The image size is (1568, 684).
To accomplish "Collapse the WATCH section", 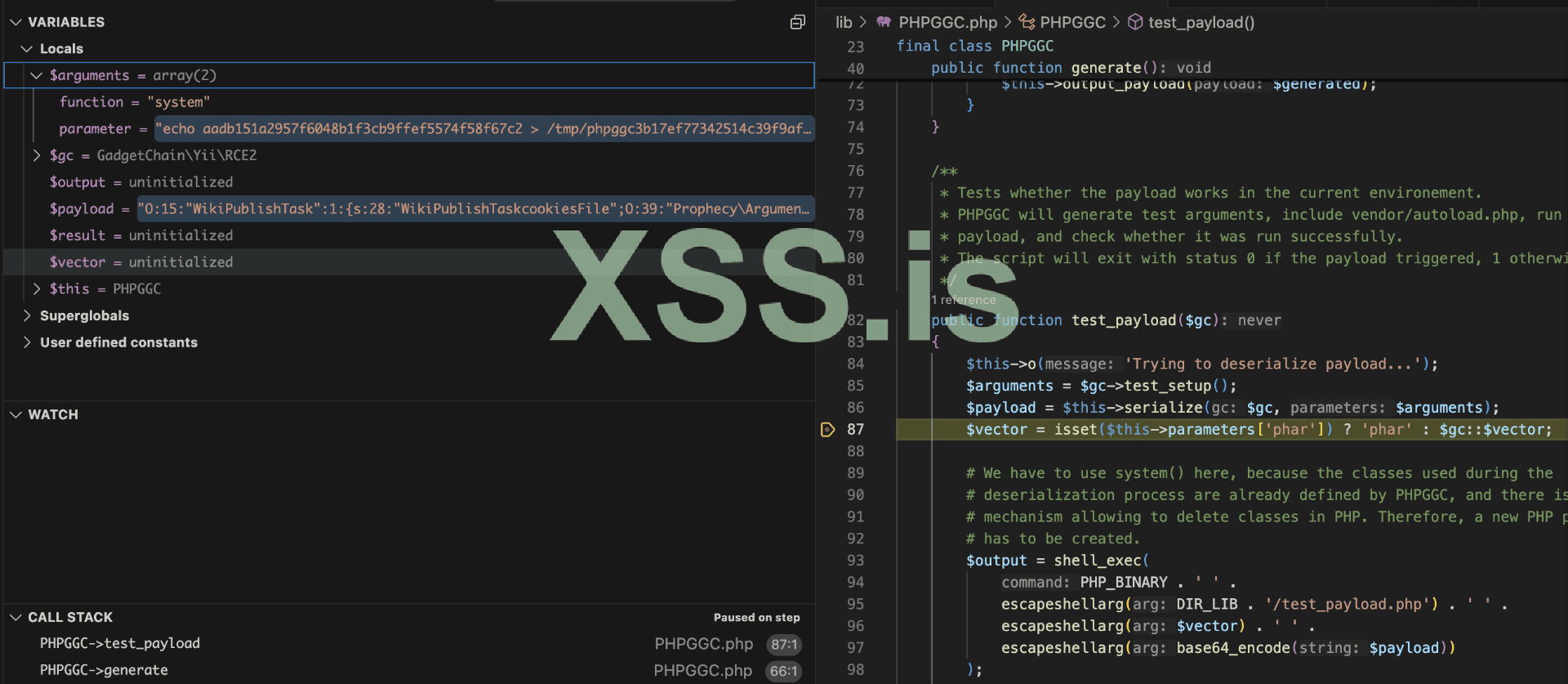I will point(16,414).
